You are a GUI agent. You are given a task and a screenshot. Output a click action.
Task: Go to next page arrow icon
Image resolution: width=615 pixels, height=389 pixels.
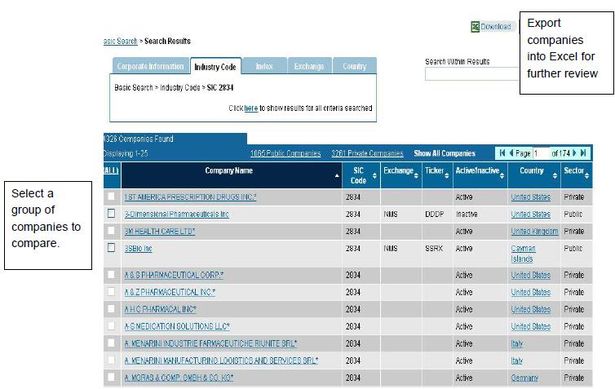[x=575, y=153]
